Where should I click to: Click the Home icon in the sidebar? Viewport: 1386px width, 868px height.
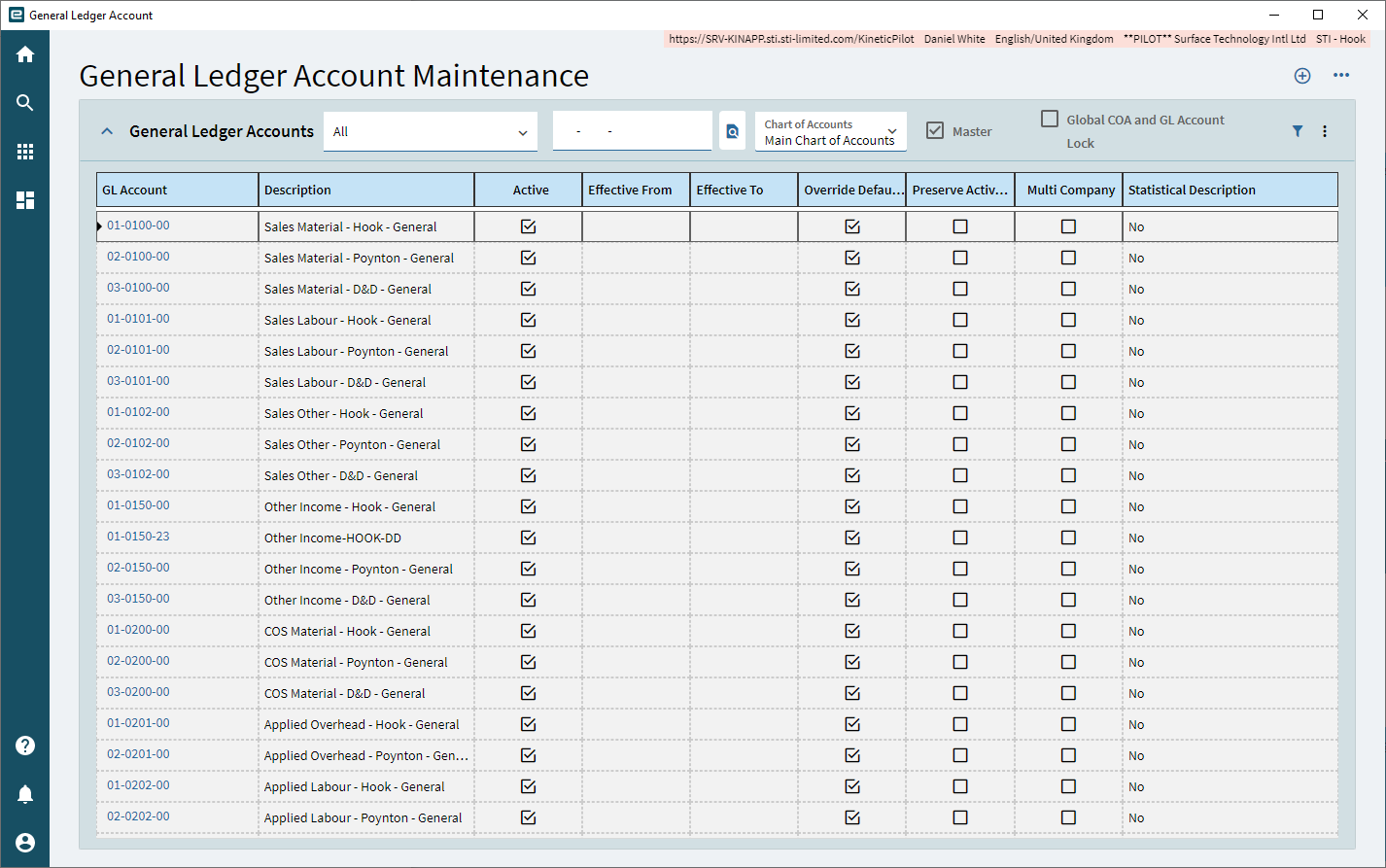pos(24,53)
